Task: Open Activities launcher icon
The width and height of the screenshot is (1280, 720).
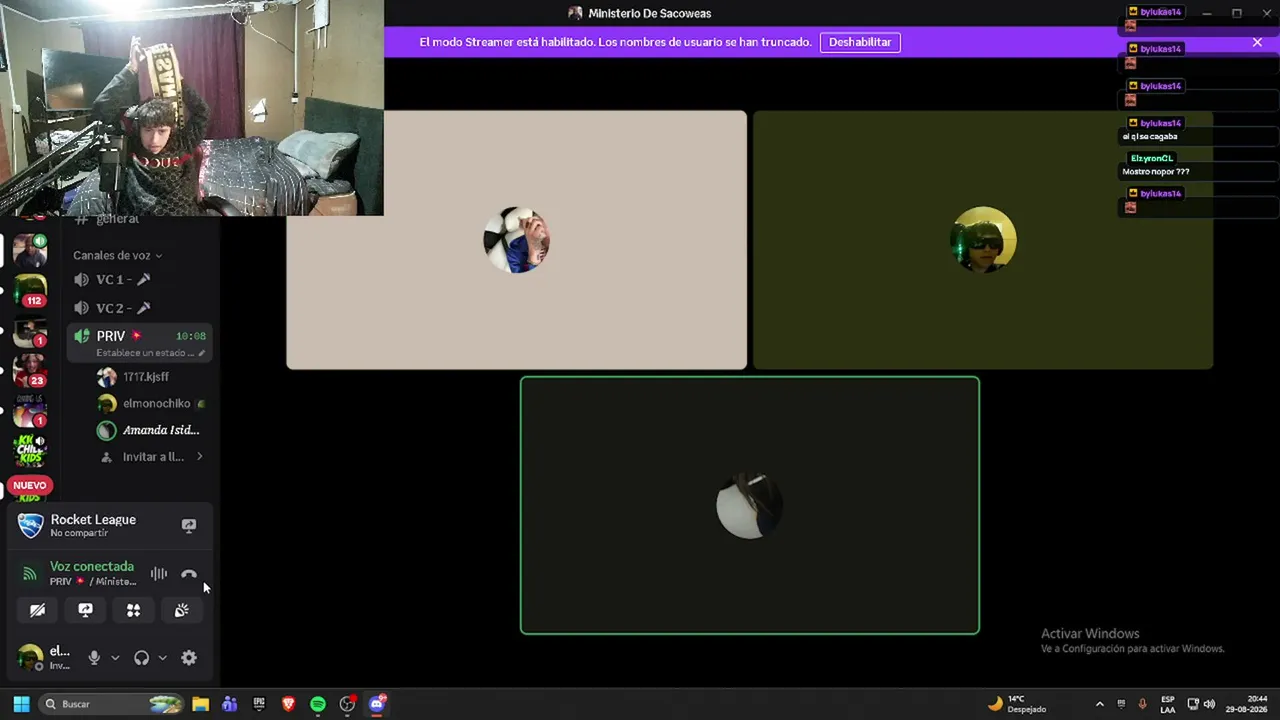Action: pyautogui.click(x=133, y=610)
